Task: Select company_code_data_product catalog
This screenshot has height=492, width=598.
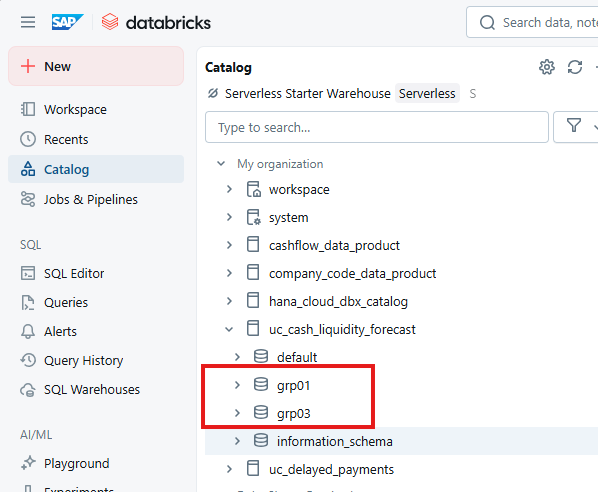Action: [x=352, y=273]
